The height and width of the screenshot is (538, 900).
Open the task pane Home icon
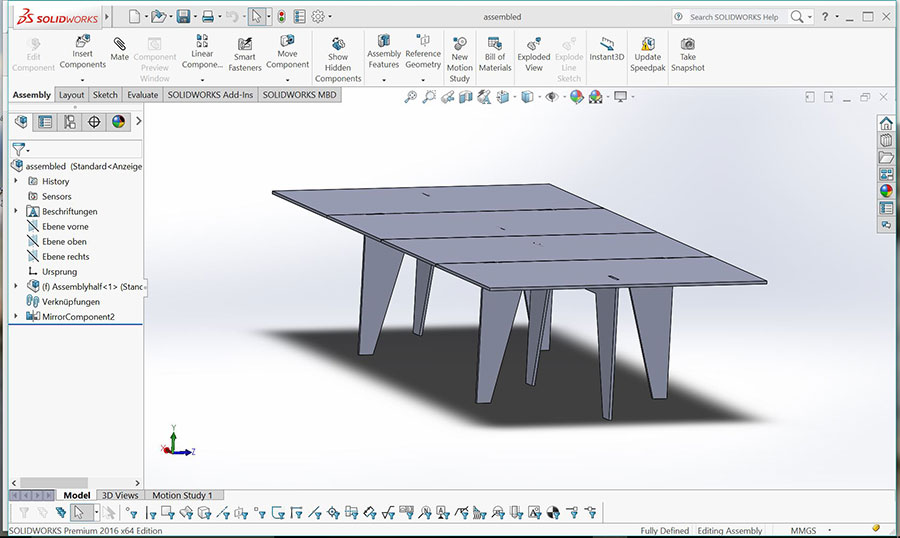pos(886,123)
